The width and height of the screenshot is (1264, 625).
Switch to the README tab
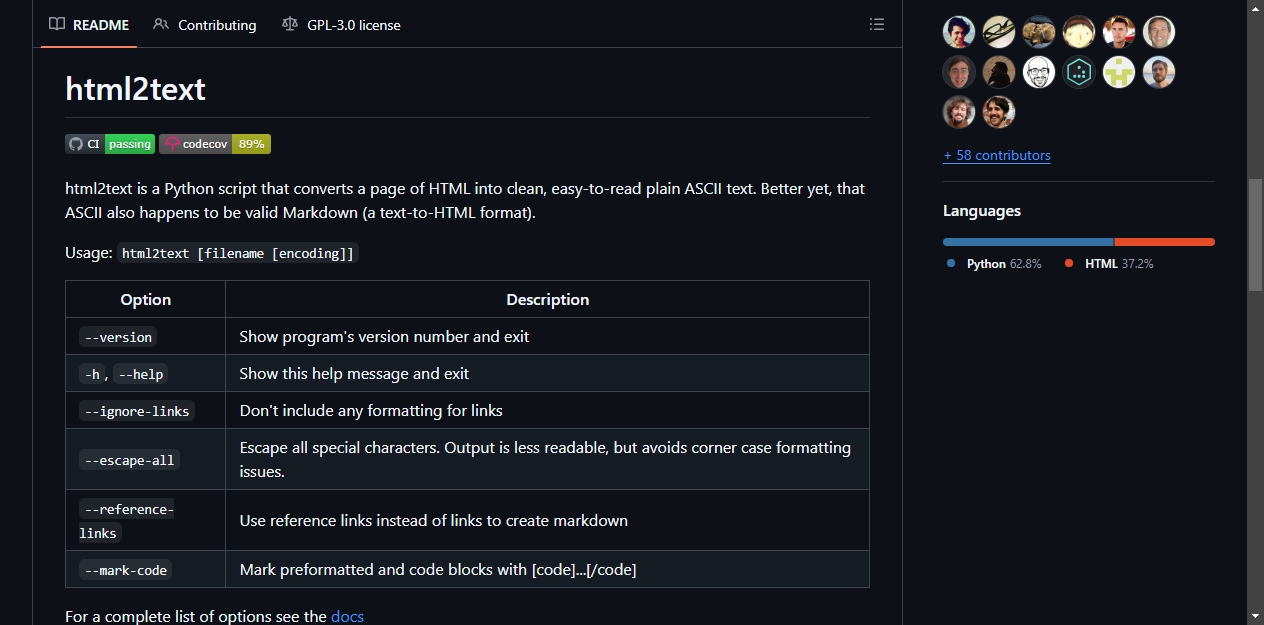[89, 25]
